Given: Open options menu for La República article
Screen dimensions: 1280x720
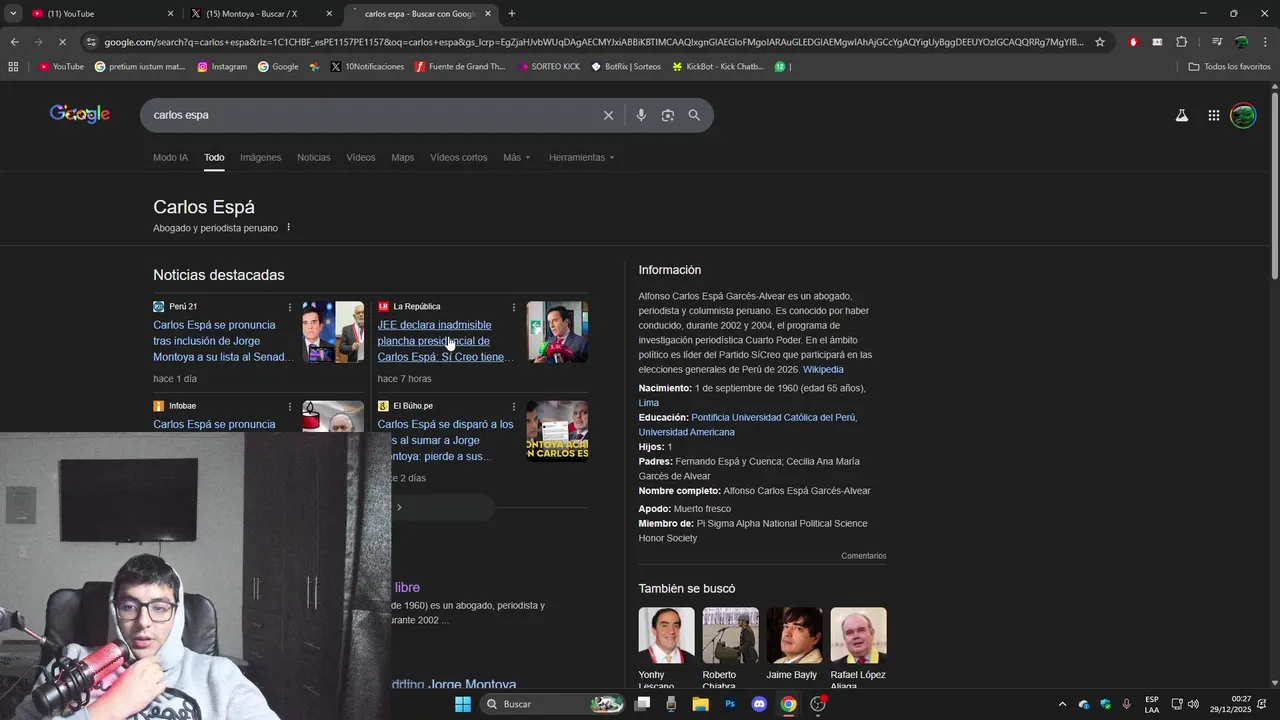Looking at the screenshot, I should point(514,307).
